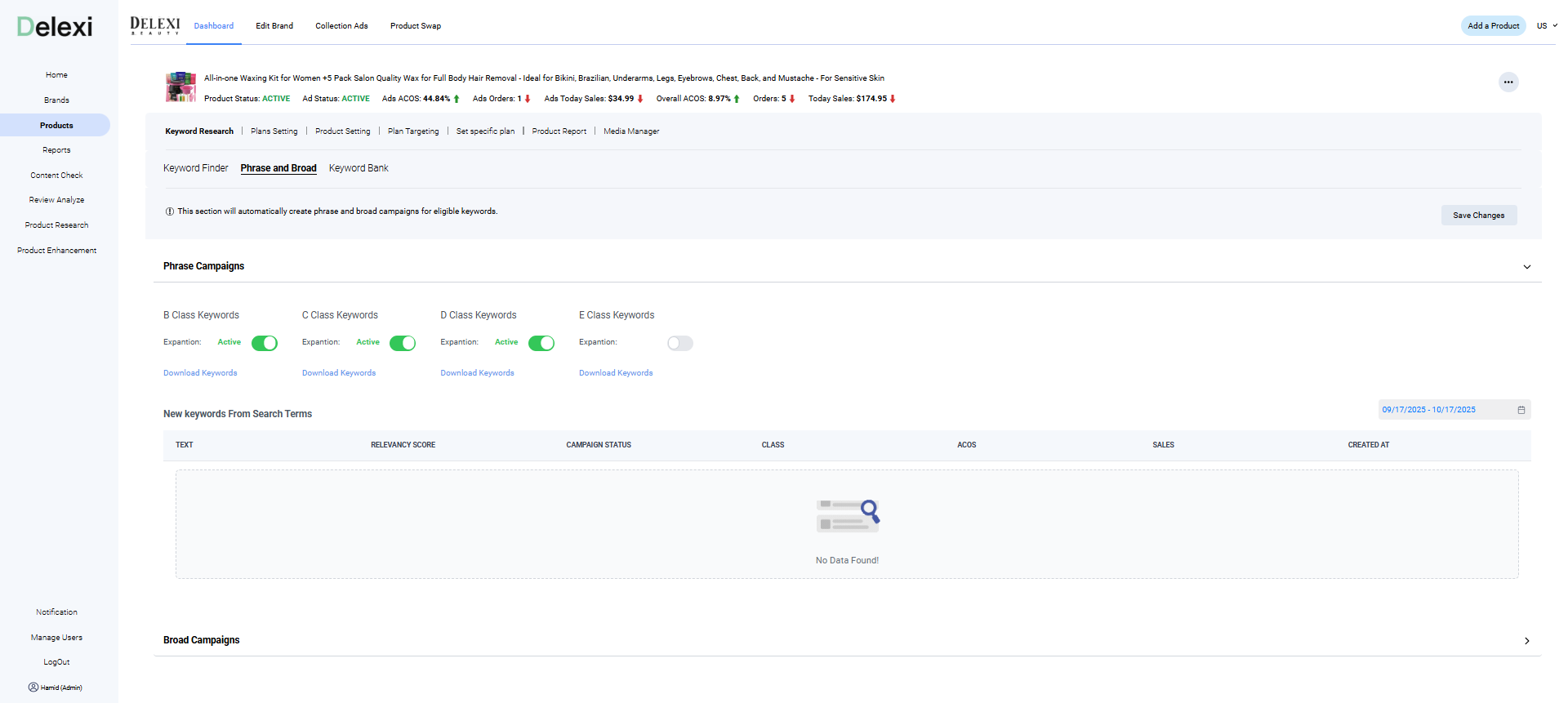This screenshot has width=1568, height=703.
Task: Download D Class Keywords
Action: point(477,373)
